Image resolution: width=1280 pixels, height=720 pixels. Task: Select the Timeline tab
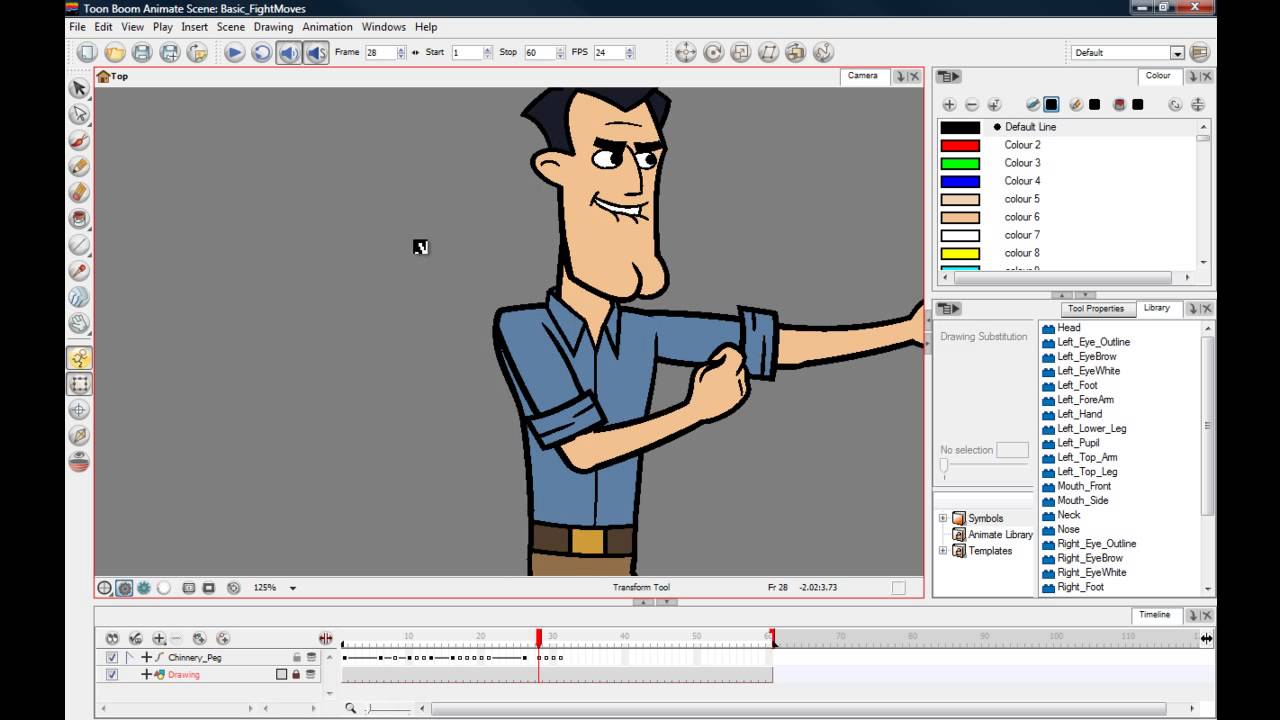click(x=1154, y=615)
